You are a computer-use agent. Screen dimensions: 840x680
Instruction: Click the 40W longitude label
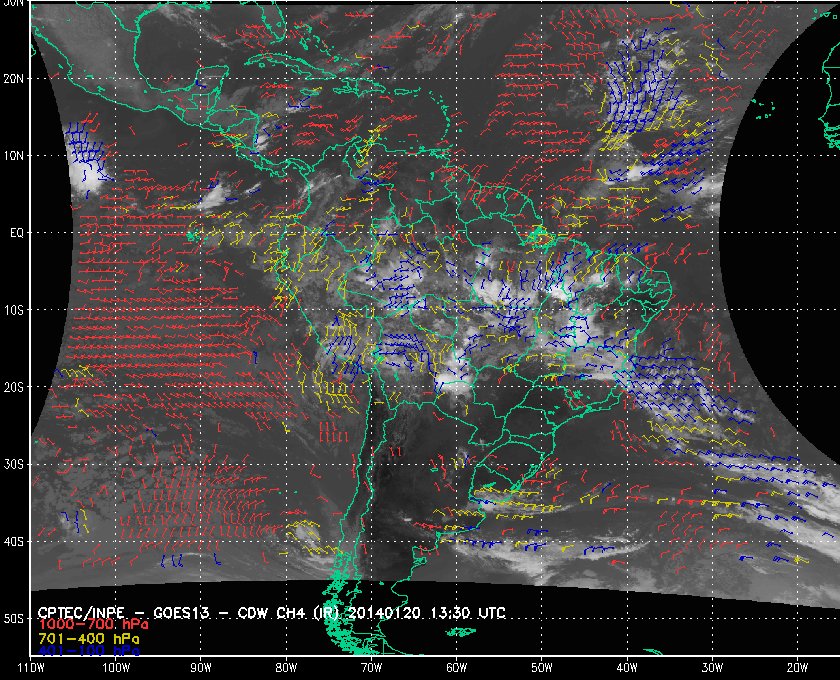[627, 667]
